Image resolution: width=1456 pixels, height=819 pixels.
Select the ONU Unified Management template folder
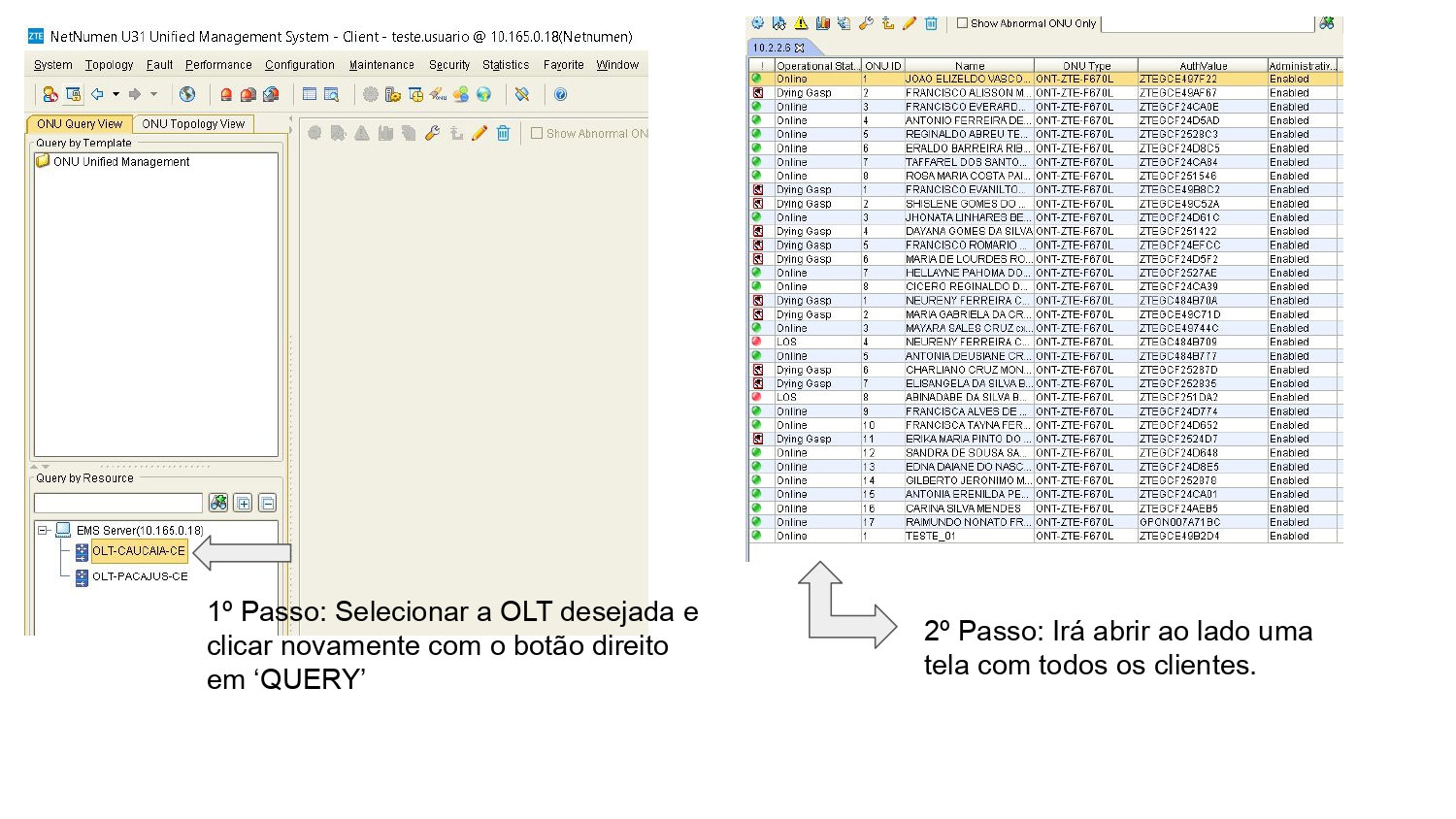point(113,162)
